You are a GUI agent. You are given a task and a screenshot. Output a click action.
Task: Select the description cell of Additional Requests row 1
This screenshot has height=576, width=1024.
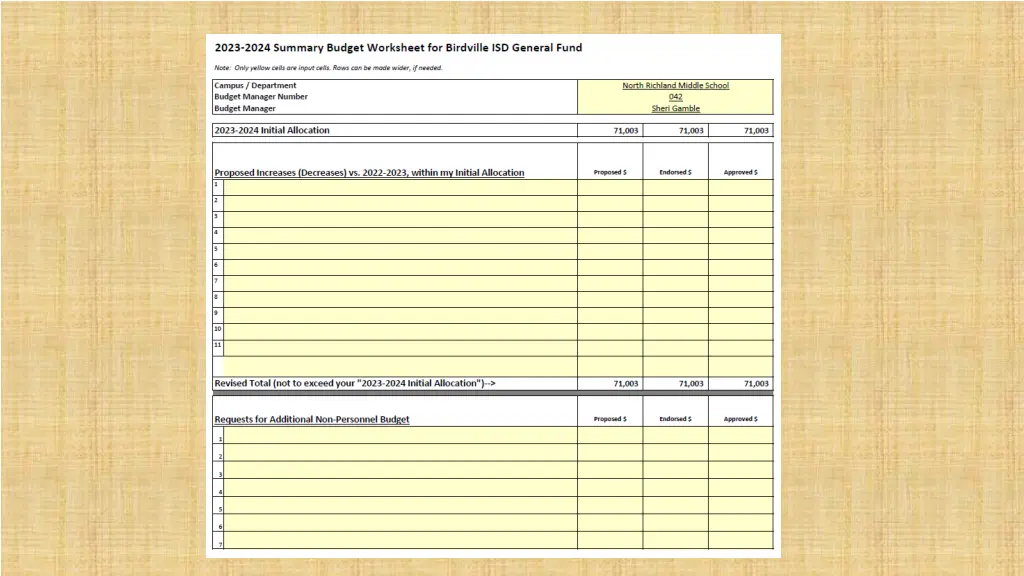point(399,436)
